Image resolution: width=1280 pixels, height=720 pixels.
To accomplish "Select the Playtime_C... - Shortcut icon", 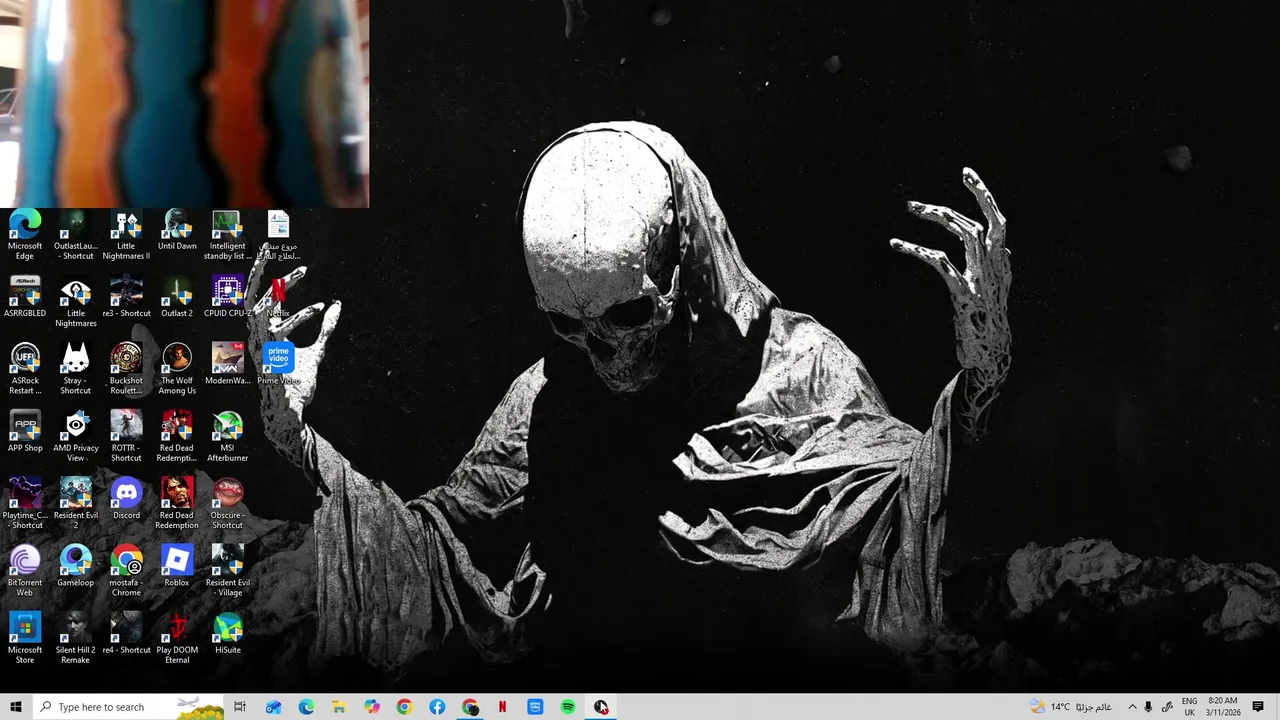I will point(25,503).
